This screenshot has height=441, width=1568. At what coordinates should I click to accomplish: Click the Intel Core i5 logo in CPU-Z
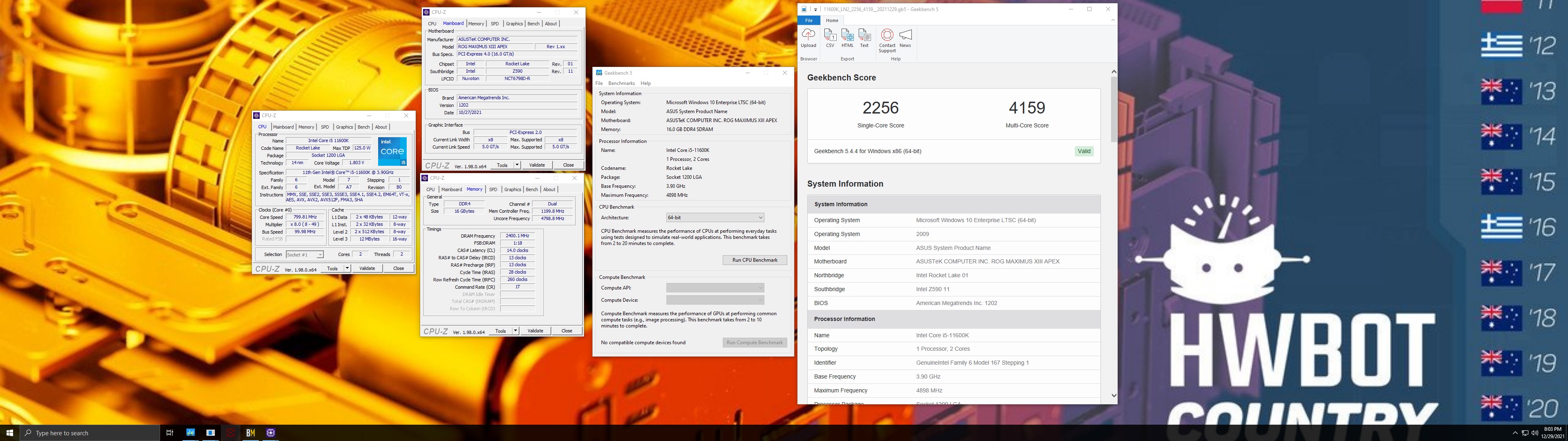click(392, 151)
